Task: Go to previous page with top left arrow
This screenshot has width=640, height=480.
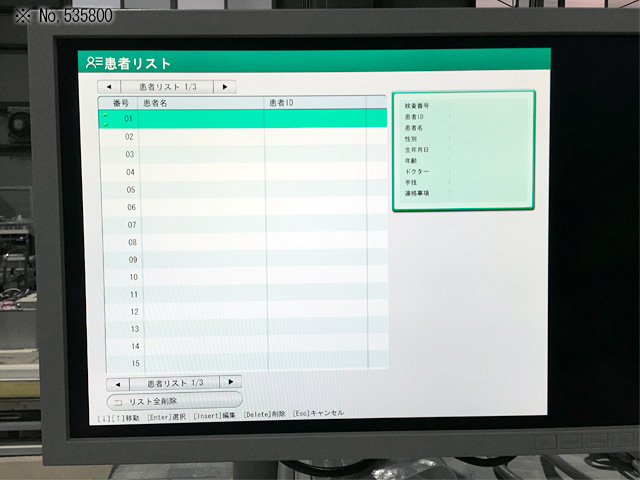Action: coord(109,87)
